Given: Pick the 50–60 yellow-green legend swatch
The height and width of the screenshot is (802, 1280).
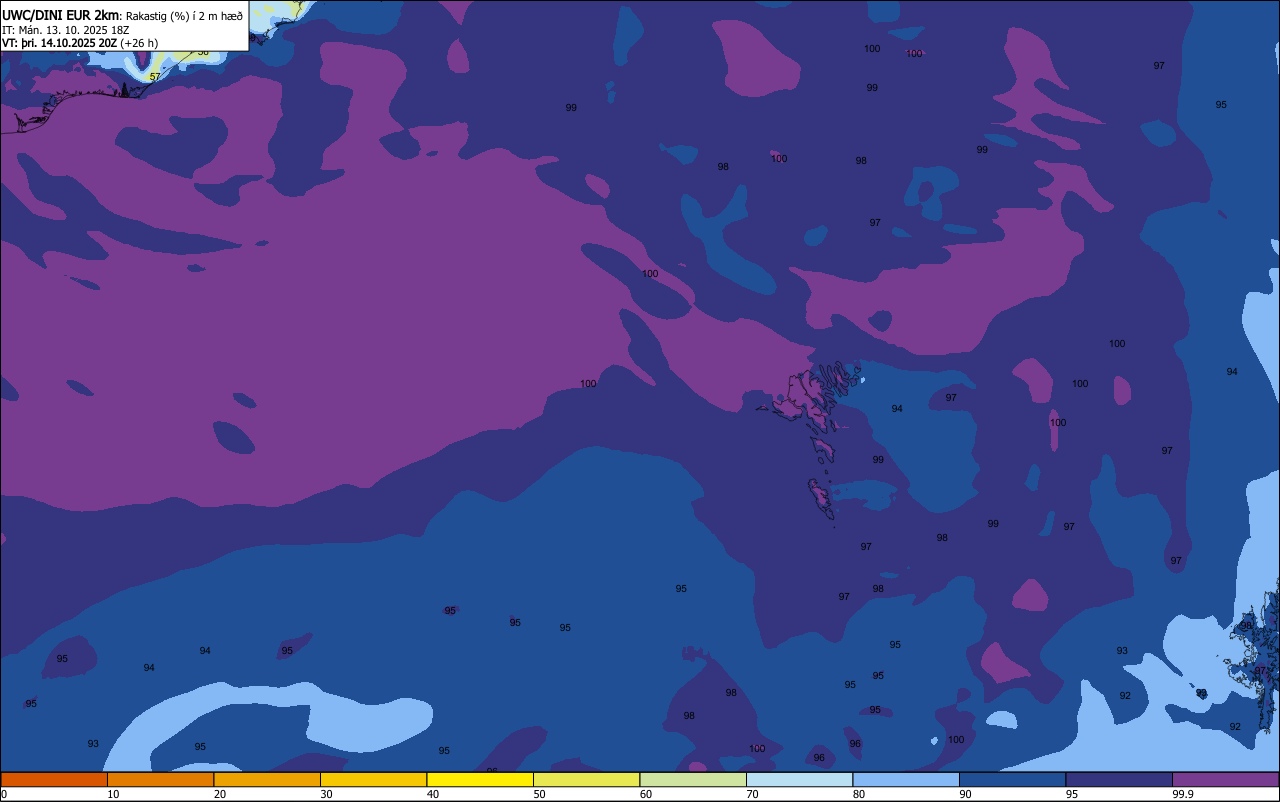Looking at the screenshot, I should click(x=586, y=779).
